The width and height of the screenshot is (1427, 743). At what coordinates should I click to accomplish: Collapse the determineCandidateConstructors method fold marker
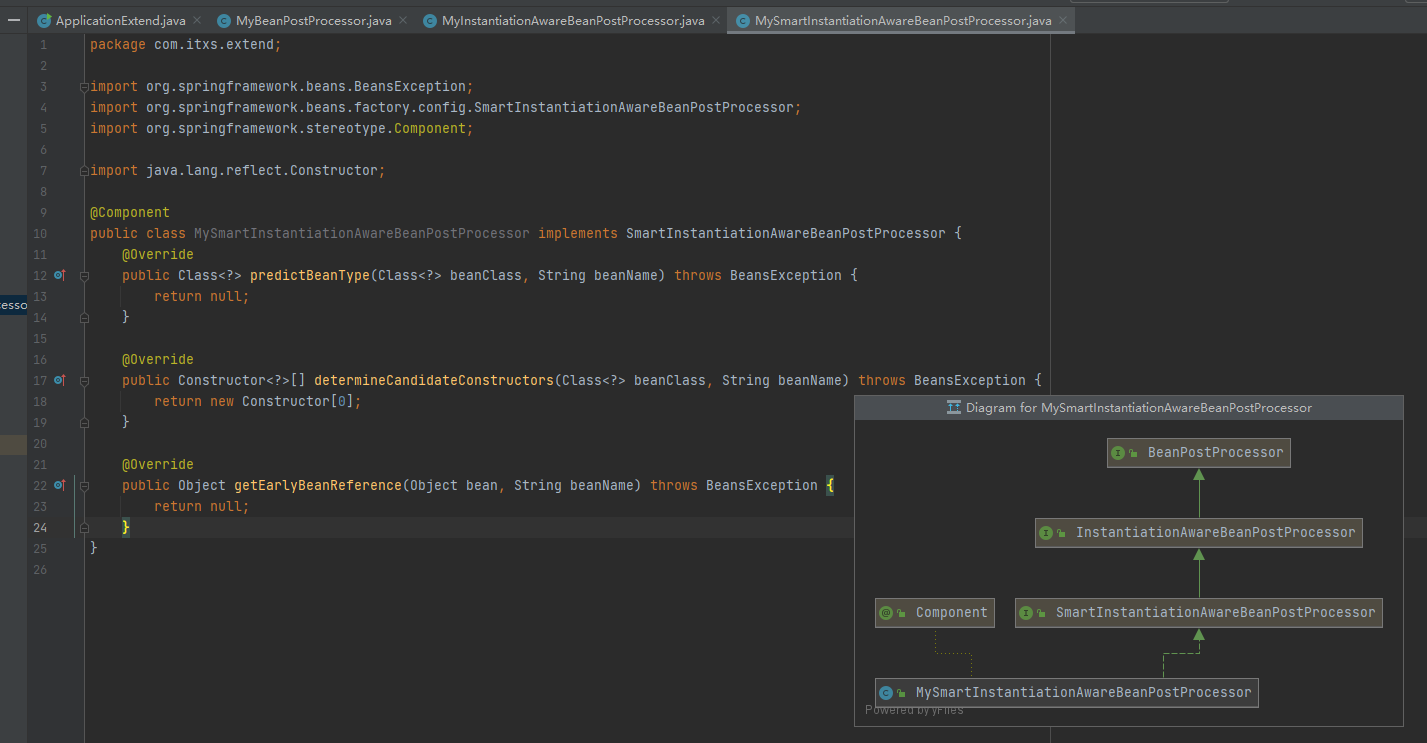[84, 380]
